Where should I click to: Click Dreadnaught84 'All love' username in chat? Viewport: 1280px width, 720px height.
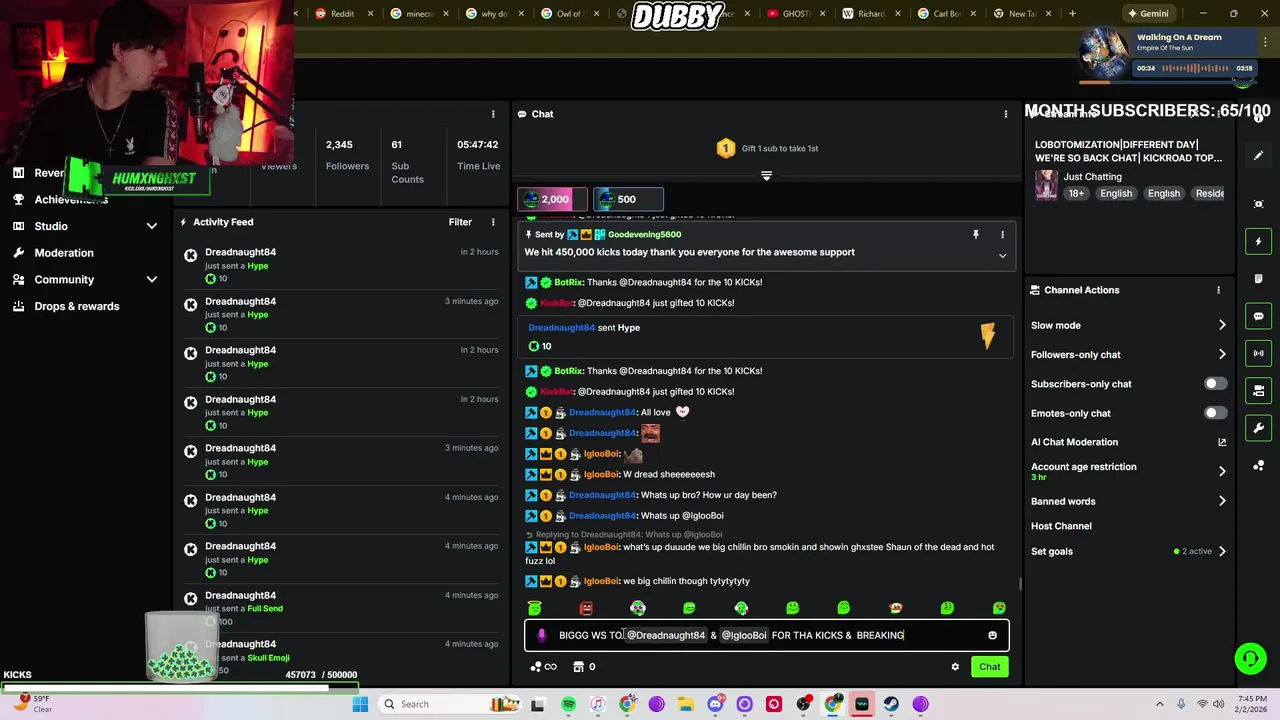click(x=602, y=412)
